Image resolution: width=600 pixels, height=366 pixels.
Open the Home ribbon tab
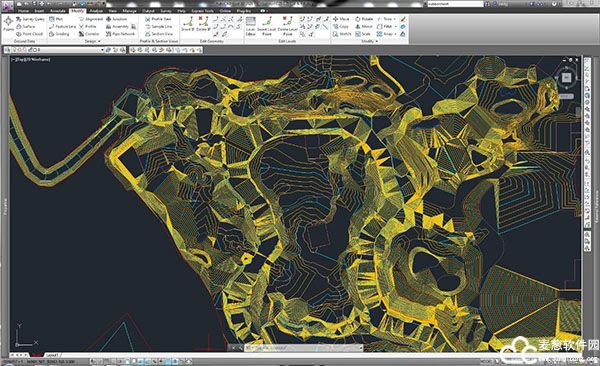pyautogui.click(x=23, y=11)
